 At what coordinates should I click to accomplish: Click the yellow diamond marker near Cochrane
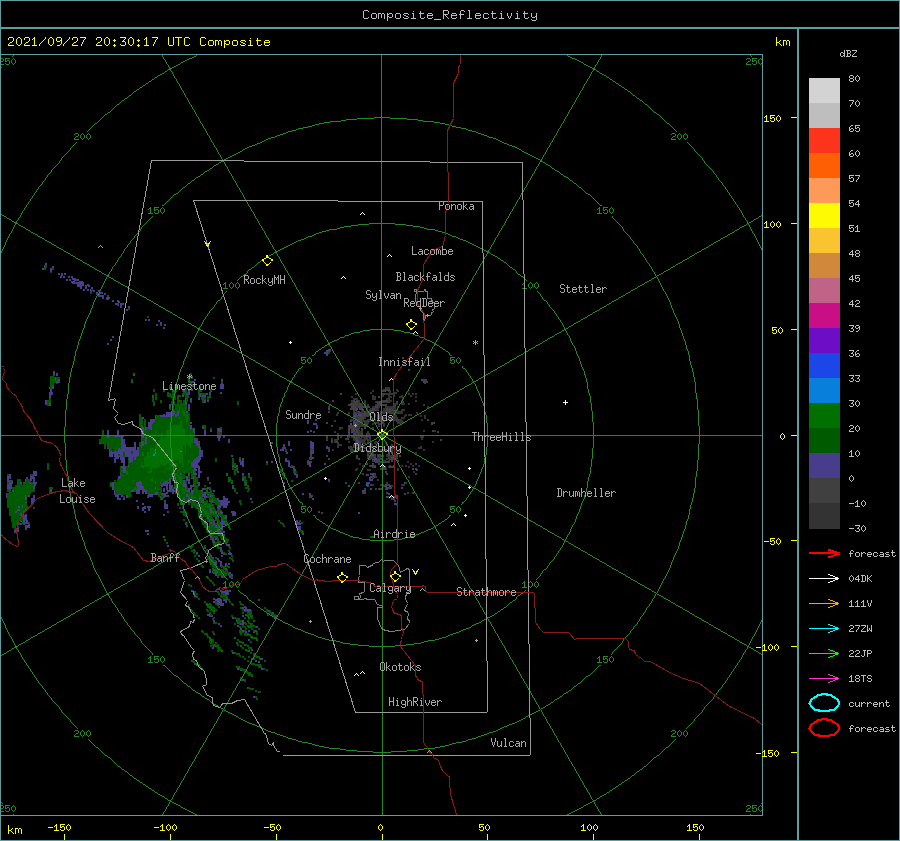(343, 577)
